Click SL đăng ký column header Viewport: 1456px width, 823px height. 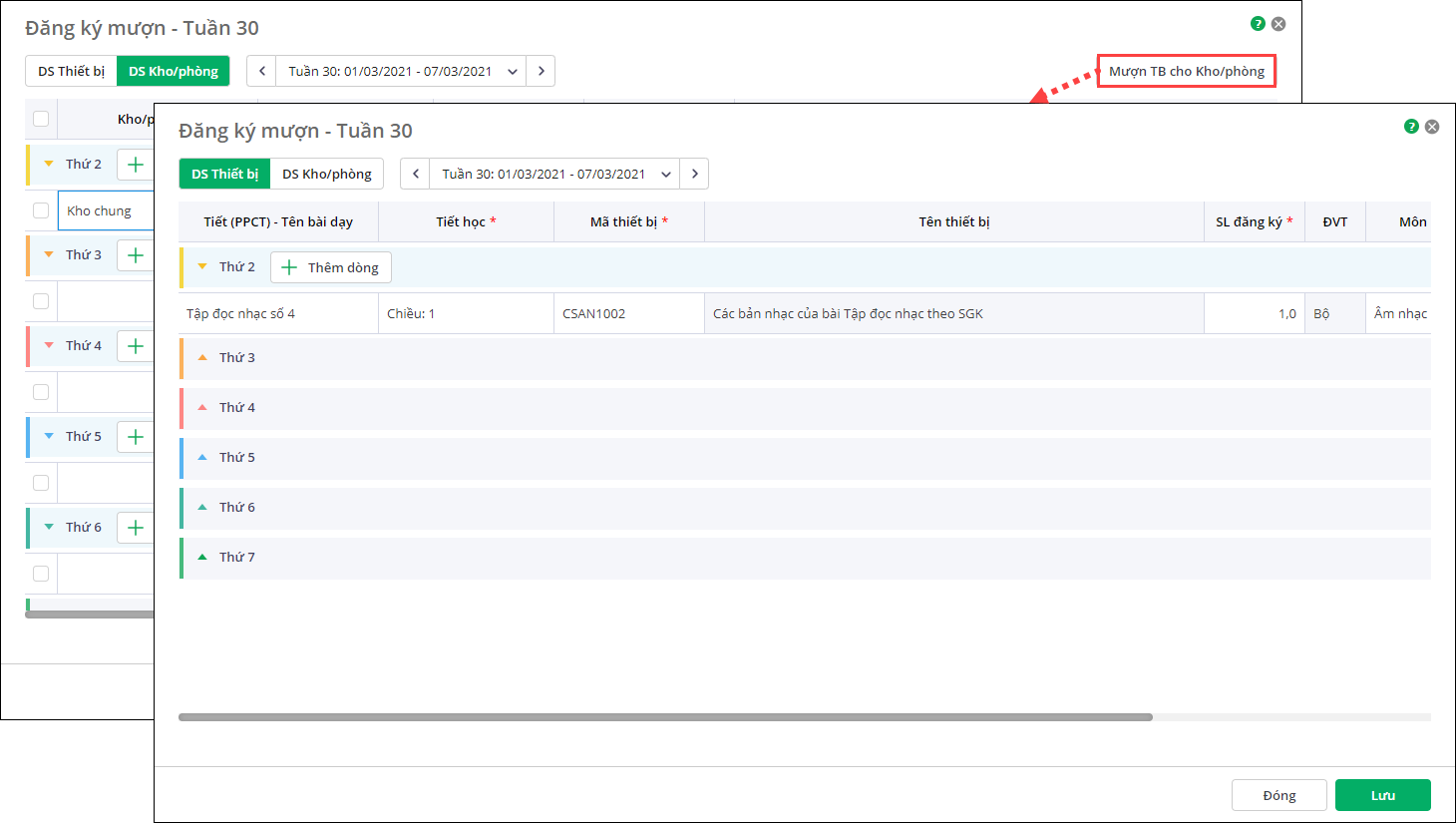pos(1255,221)
